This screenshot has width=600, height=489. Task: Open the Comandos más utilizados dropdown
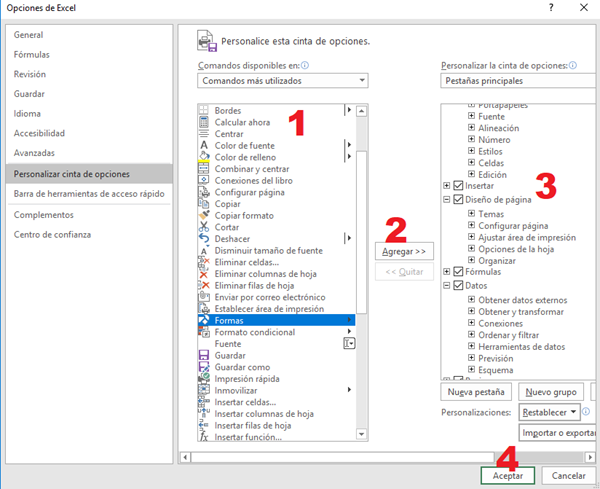[283, 81]
